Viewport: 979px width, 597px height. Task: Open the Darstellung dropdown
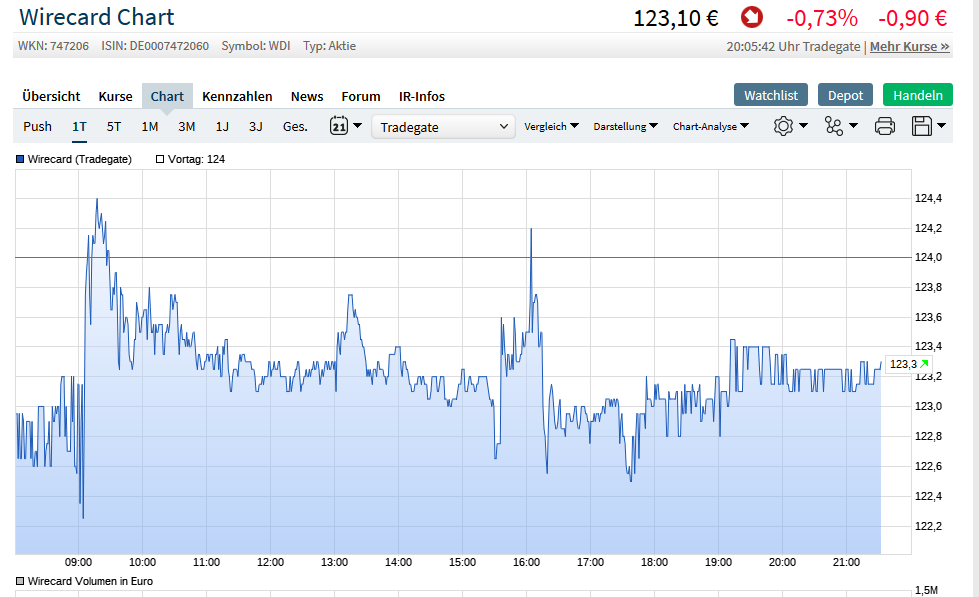626,126
